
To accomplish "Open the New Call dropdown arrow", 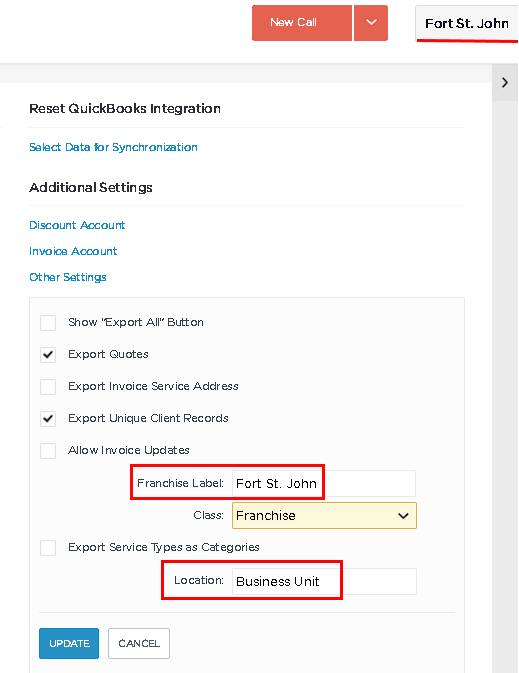I will tap(371, 23).
